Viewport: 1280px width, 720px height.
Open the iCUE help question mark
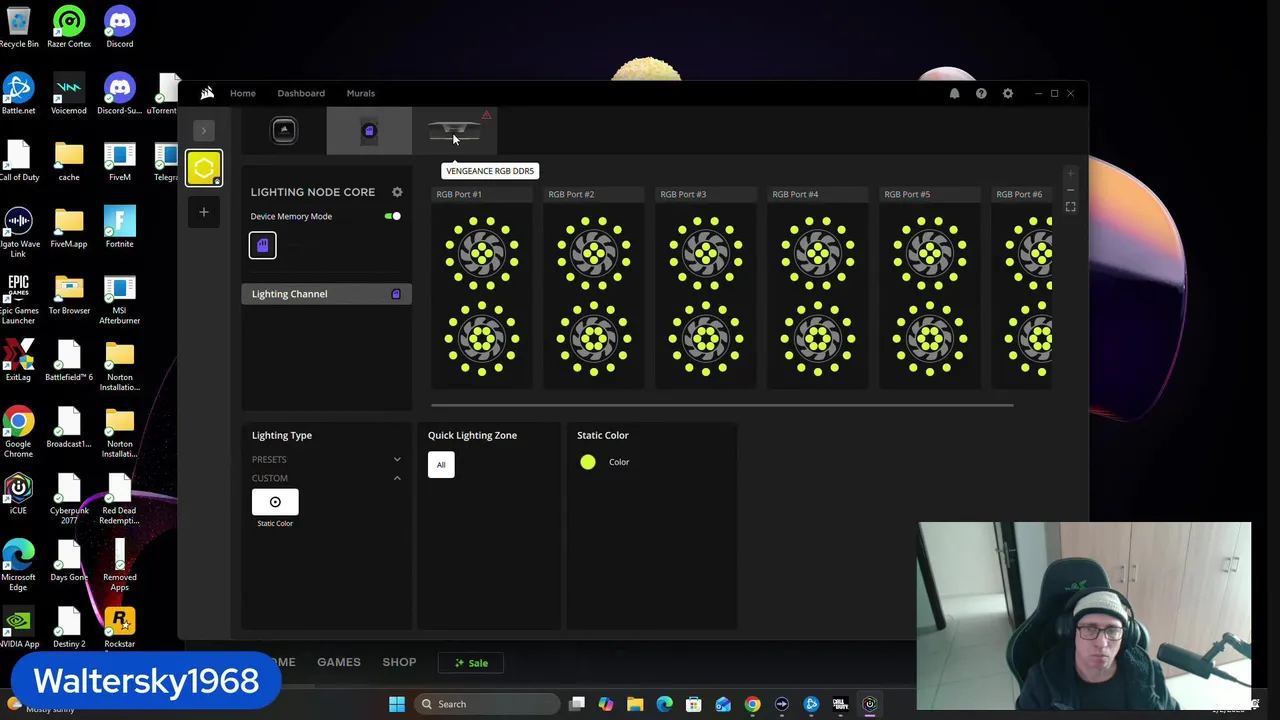coord(981,93)
